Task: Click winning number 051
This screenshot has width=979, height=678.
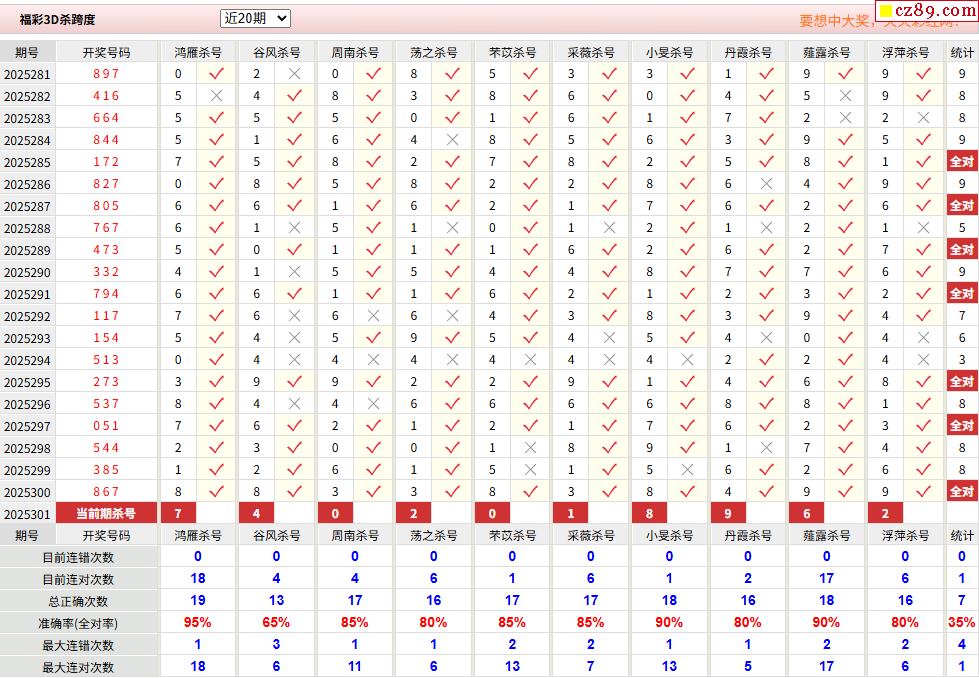Action: pos(106,426)
